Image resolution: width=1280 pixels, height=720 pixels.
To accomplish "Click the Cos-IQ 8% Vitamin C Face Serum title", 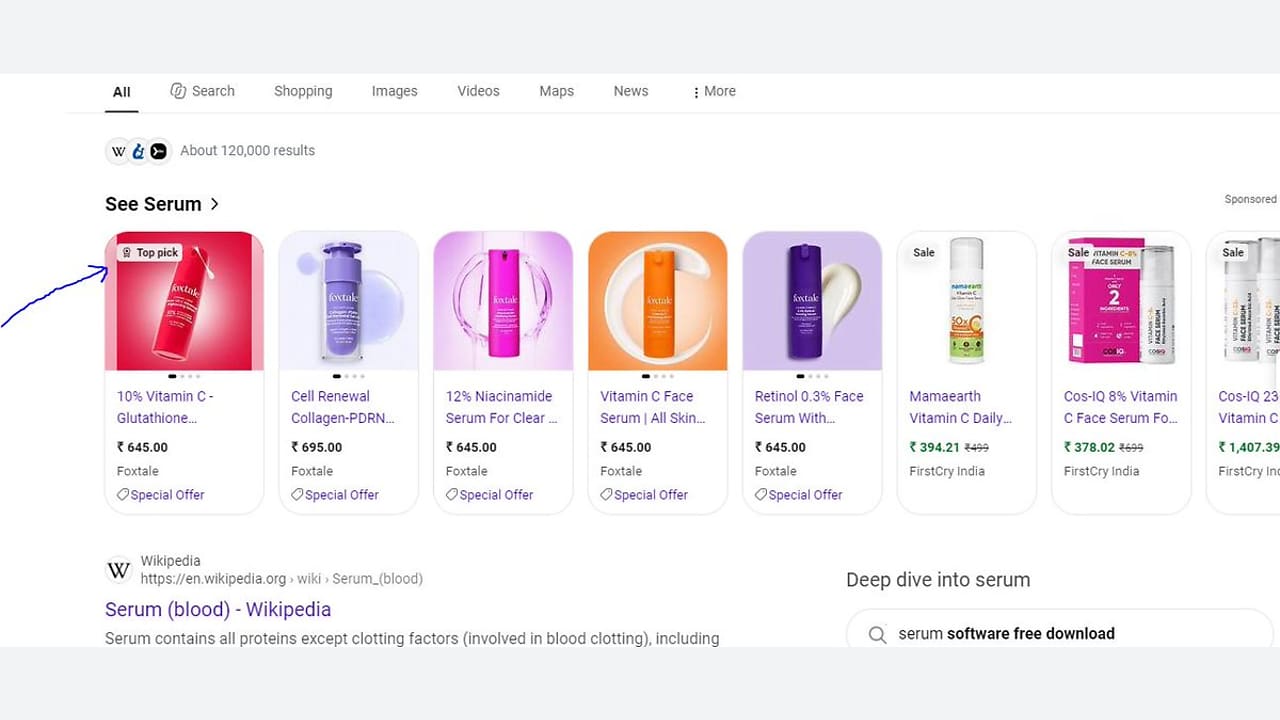I will (x=1121, y=407).
